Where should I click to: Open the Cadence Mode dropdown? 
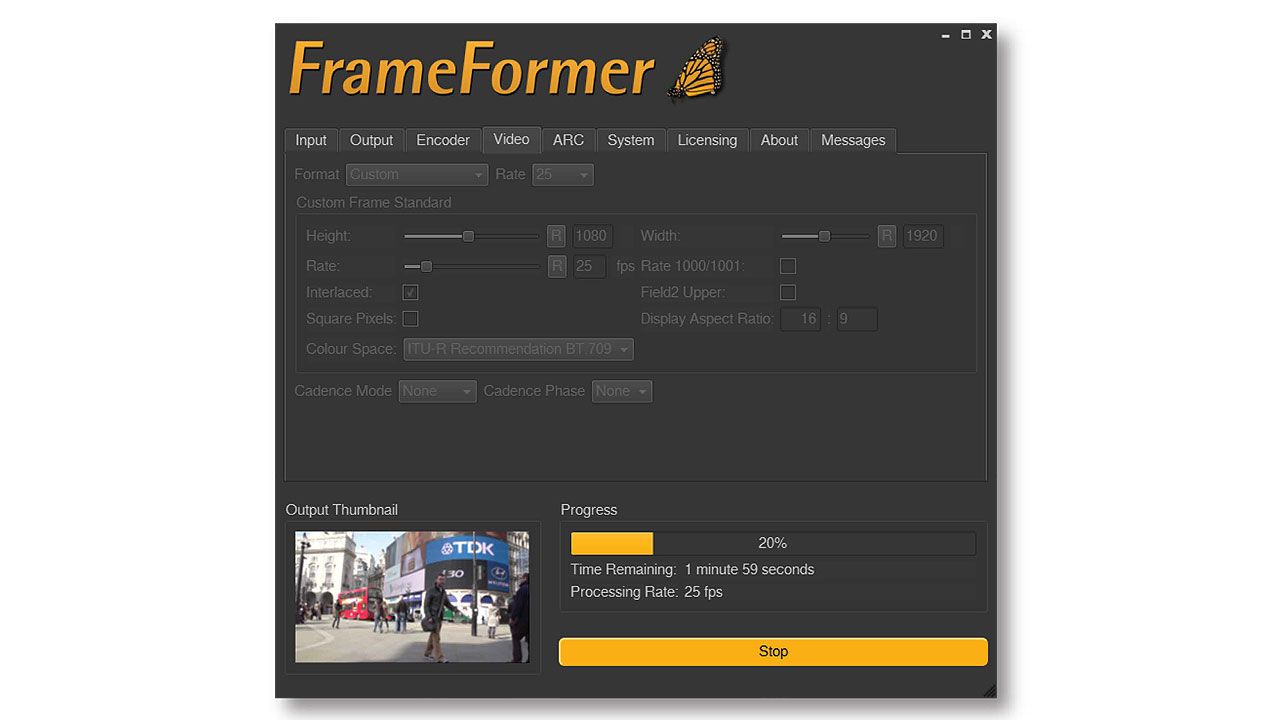437,391
